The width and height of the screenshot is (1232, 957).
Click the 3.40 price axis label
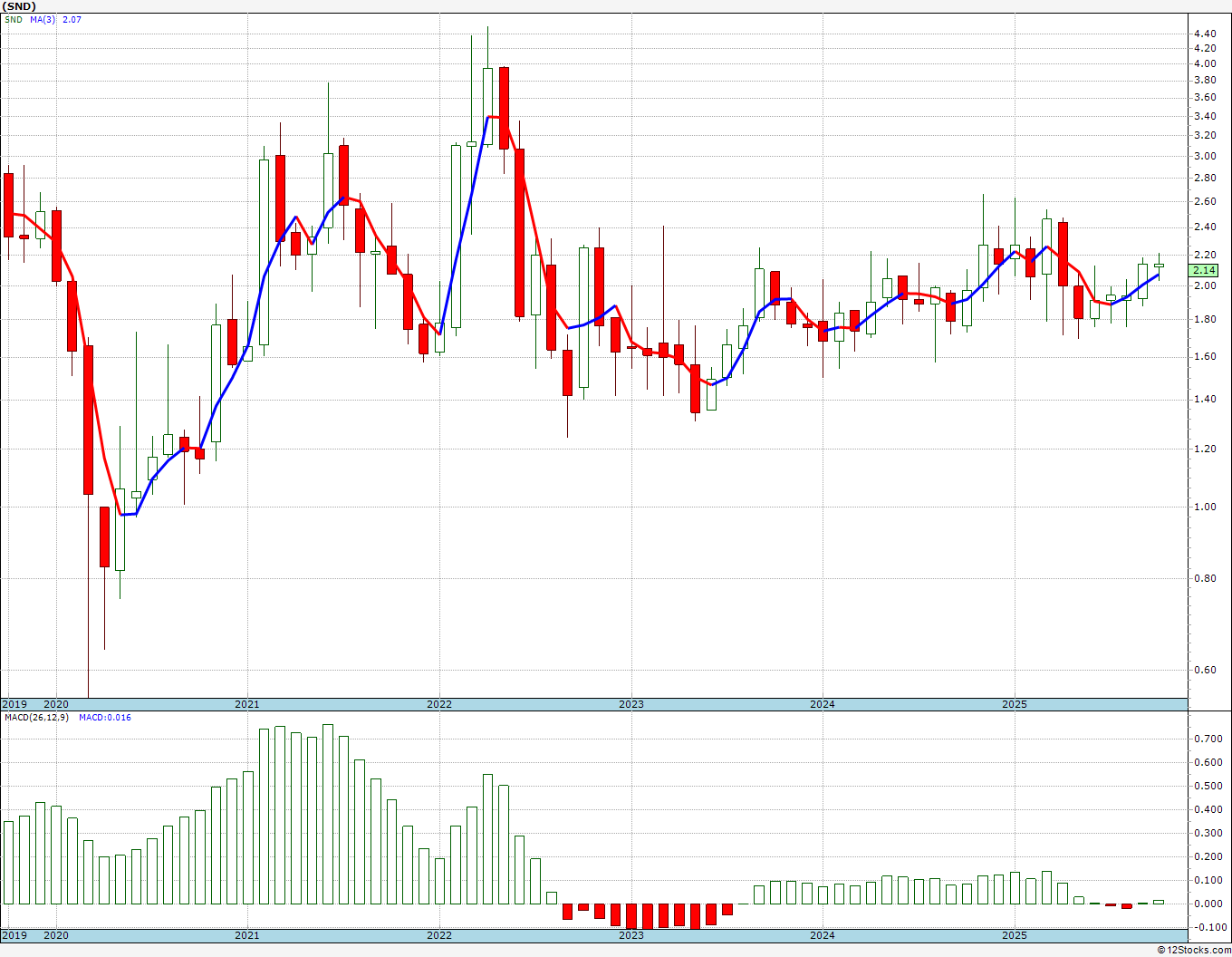click(x=1205, y=116)
